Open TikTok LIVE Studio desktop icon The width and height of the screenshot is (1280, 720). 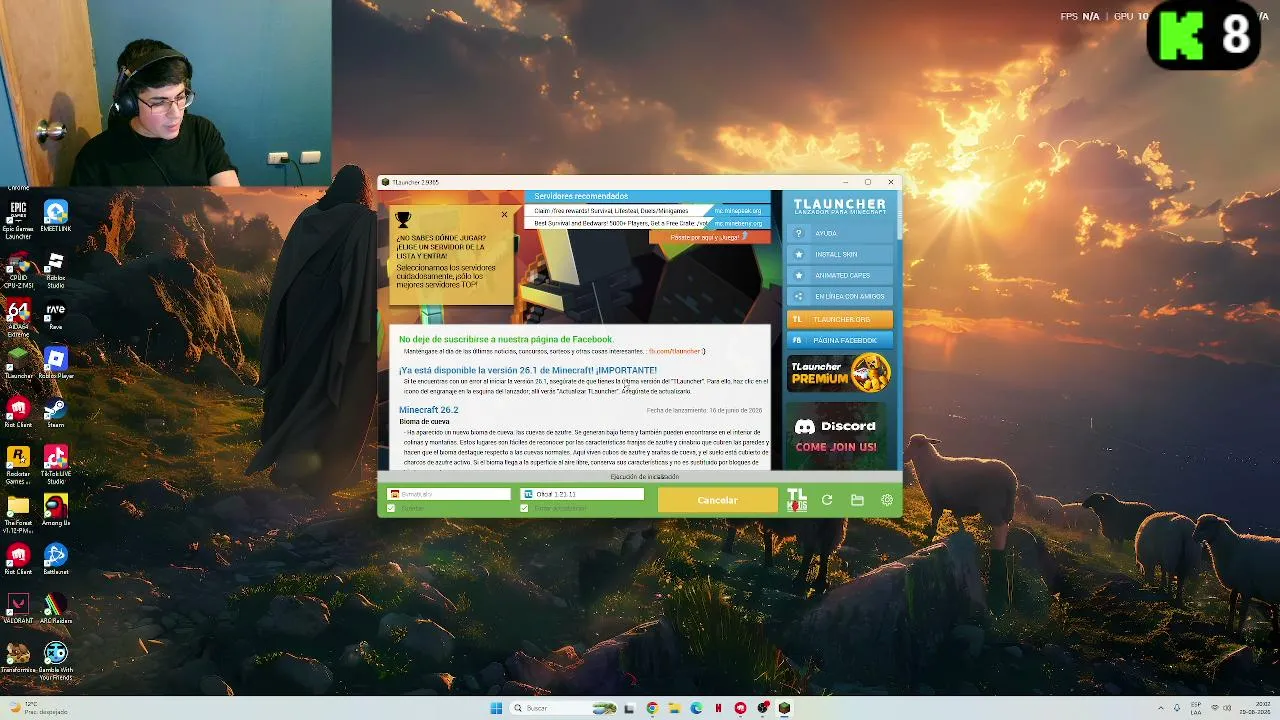(x=56, y=465)
